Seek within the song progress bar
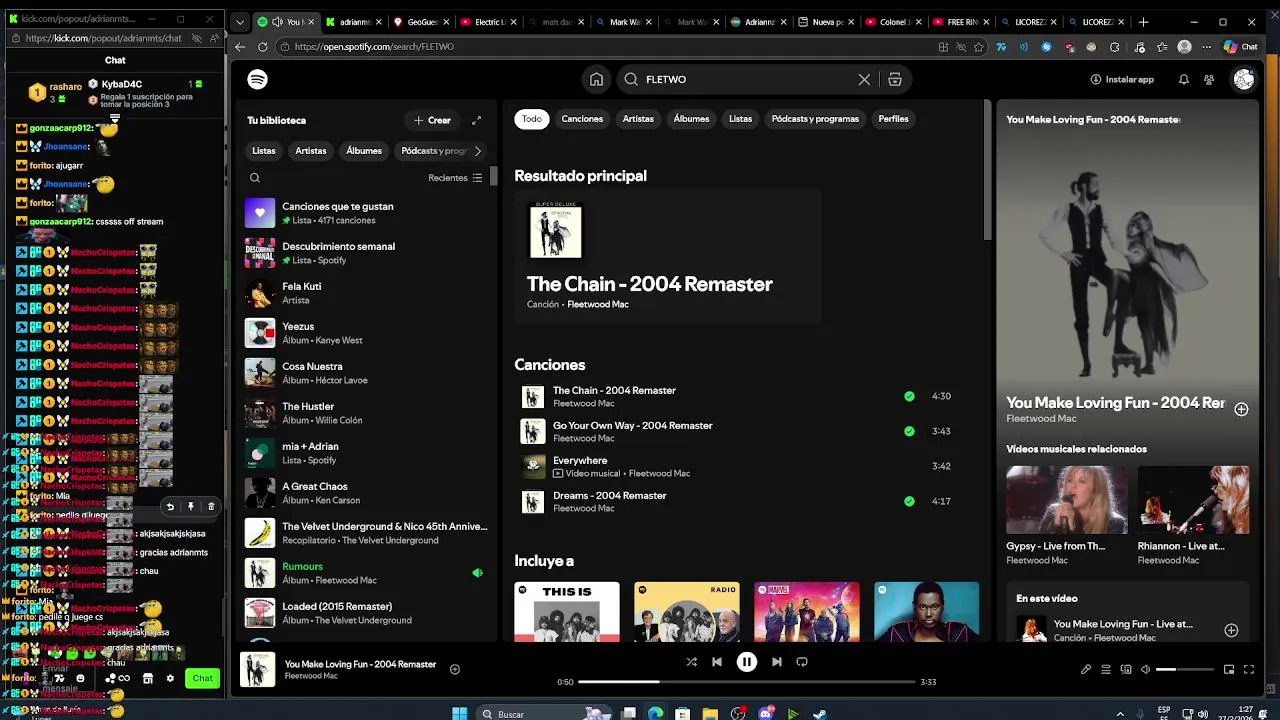 747,682
